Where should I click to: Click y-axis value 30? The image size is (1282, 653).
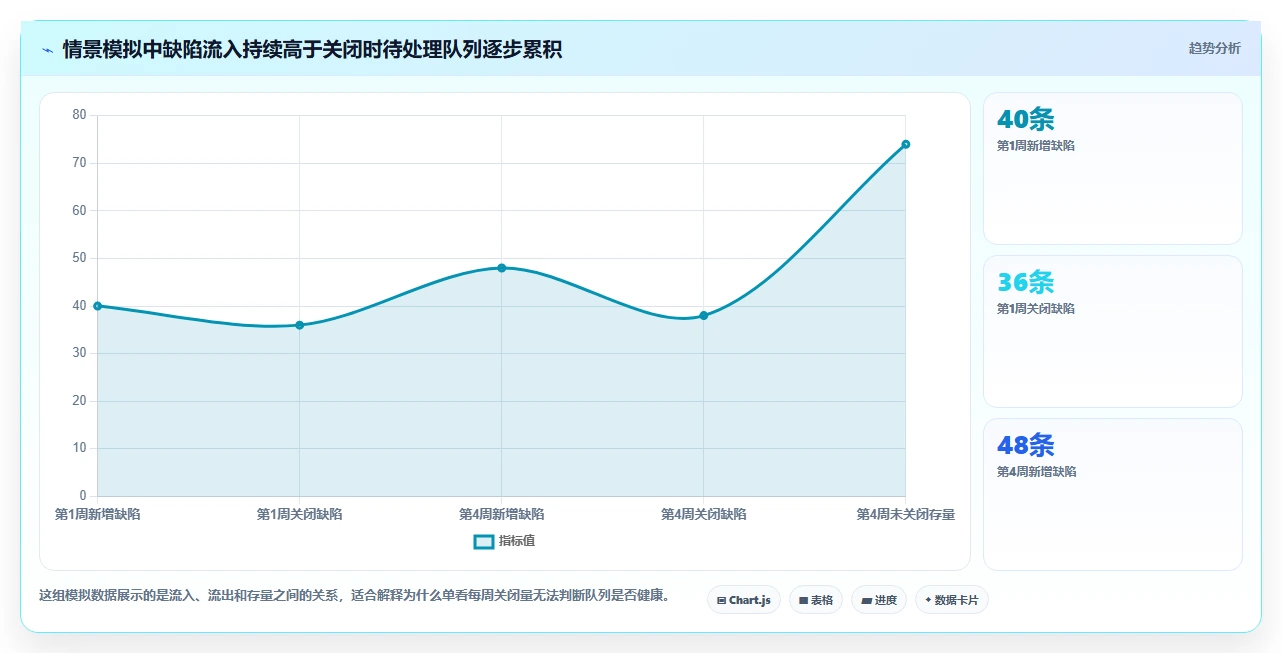[x=80, y=353]
